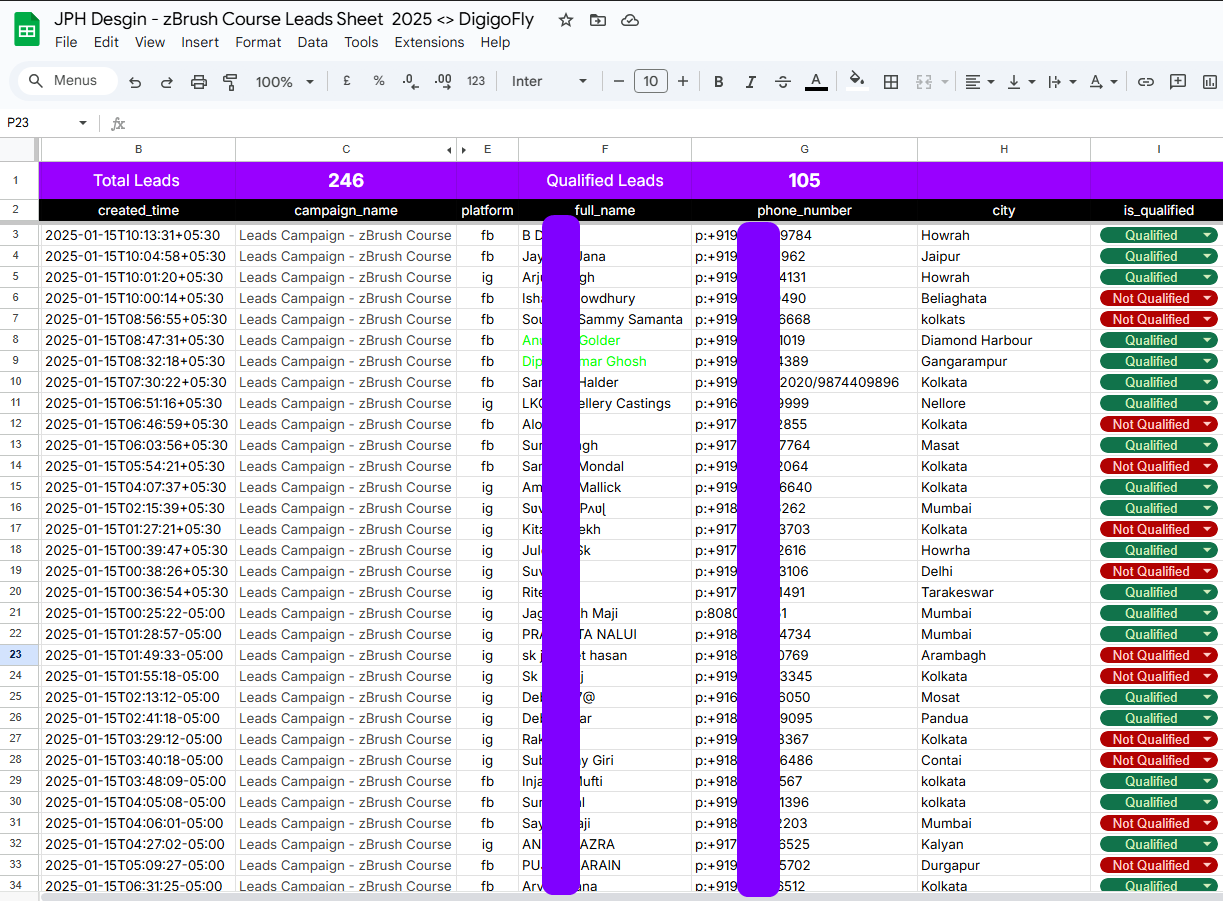Click the 246 total count cell
1223x901 pixels.
346,181
